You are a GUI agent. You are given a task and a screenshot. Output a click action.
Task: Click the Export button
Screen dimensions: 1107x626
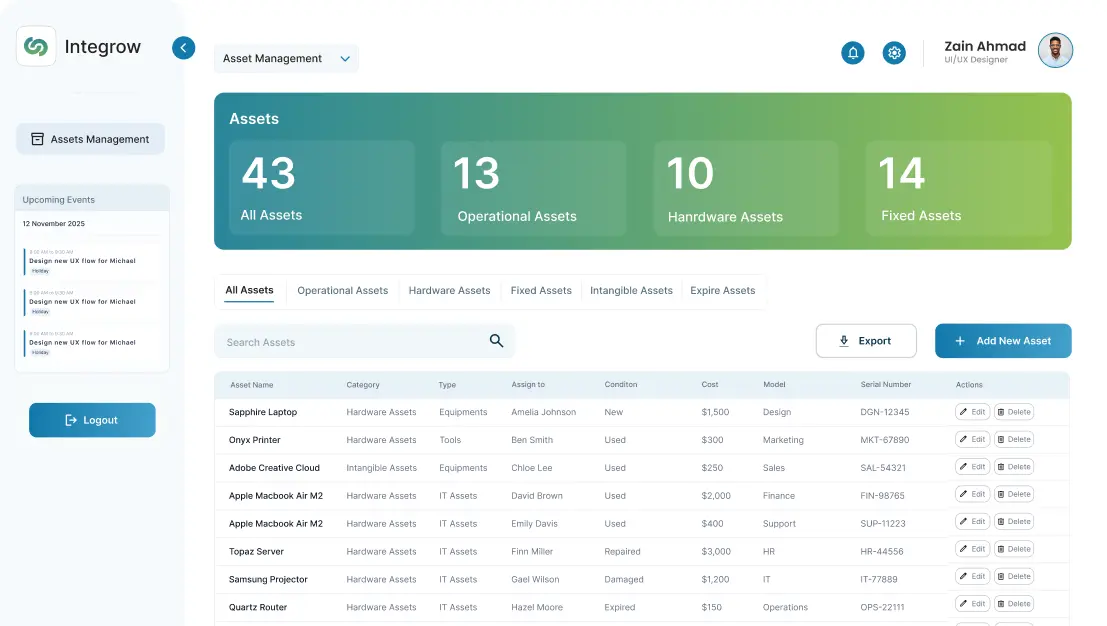(866, 341)
